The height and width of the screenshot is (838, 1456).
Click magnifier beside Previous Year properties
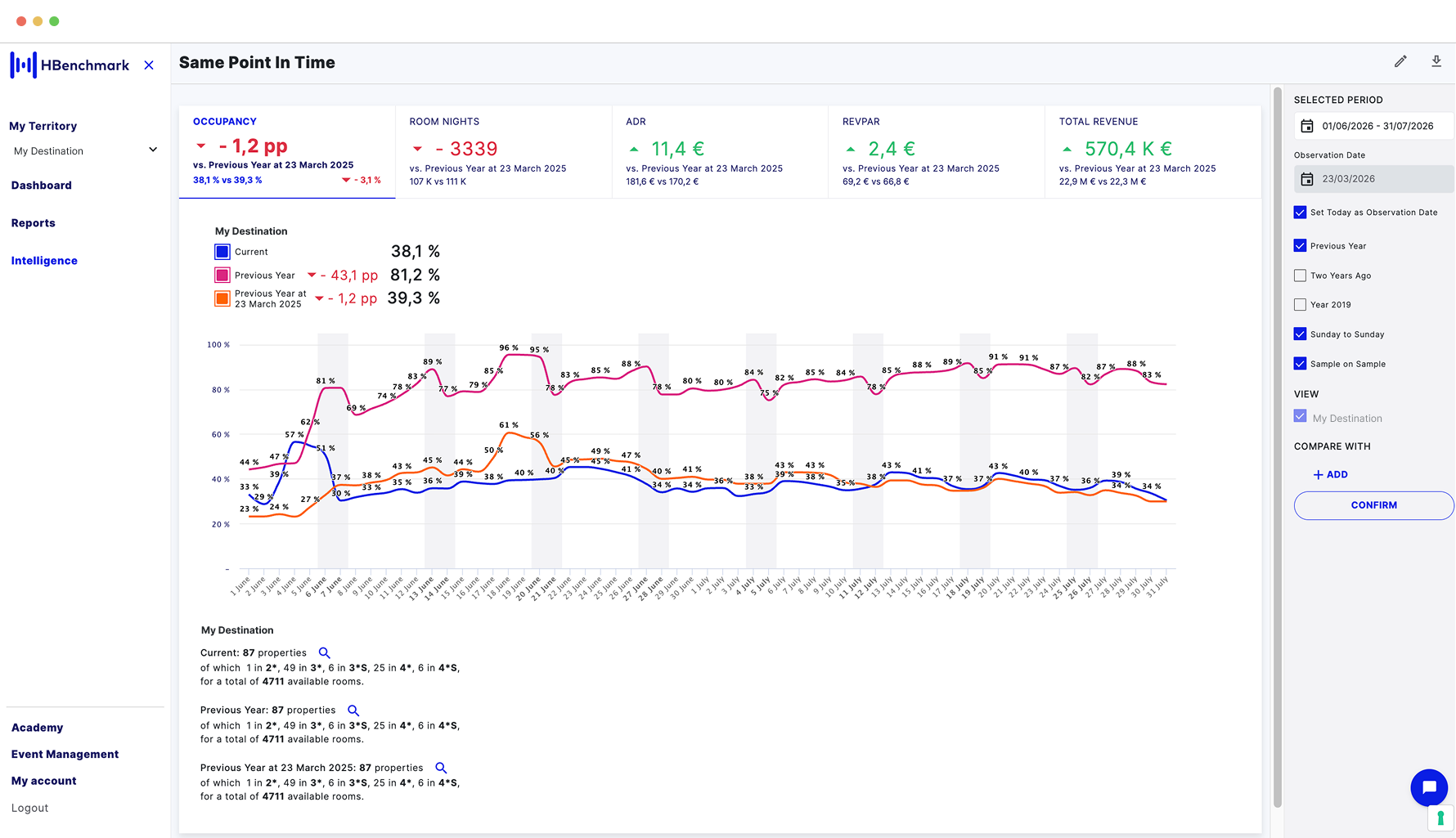click(x=353, y=710)
